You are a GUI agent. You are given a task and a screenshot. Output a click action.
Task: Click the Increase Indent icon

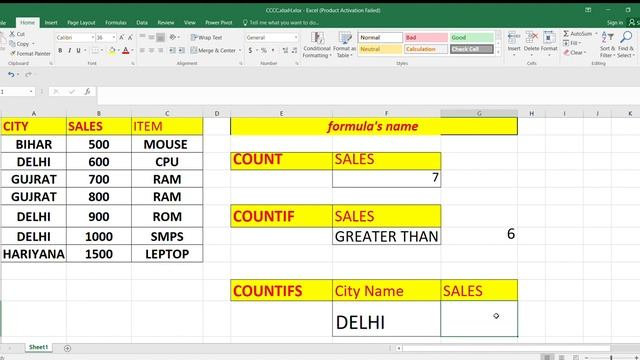(x=182, y=51)
